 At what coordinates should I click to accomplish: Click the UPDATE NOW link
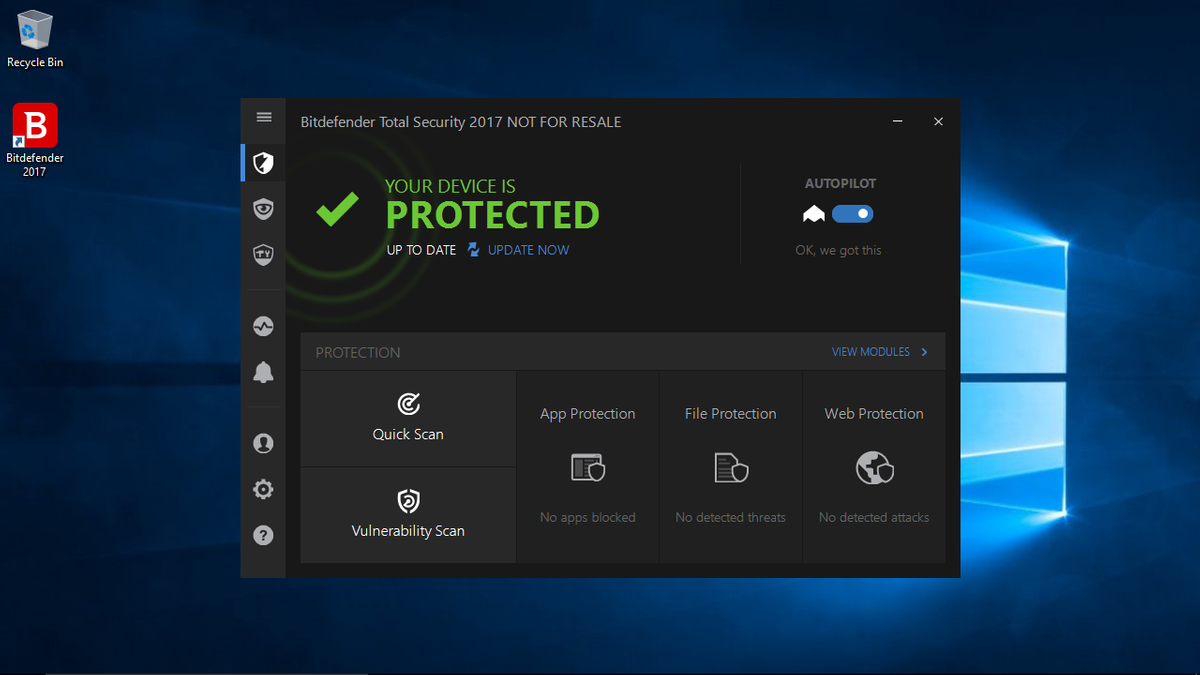(x=529, y=250)
